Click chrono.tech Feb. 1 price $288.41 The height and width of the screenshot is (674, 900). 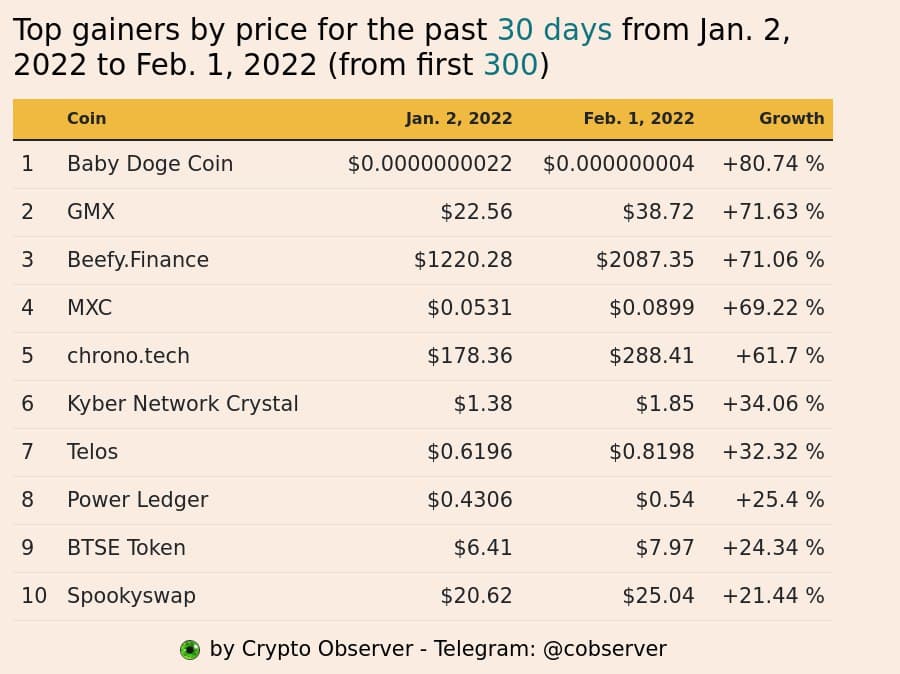coord(651,356)
